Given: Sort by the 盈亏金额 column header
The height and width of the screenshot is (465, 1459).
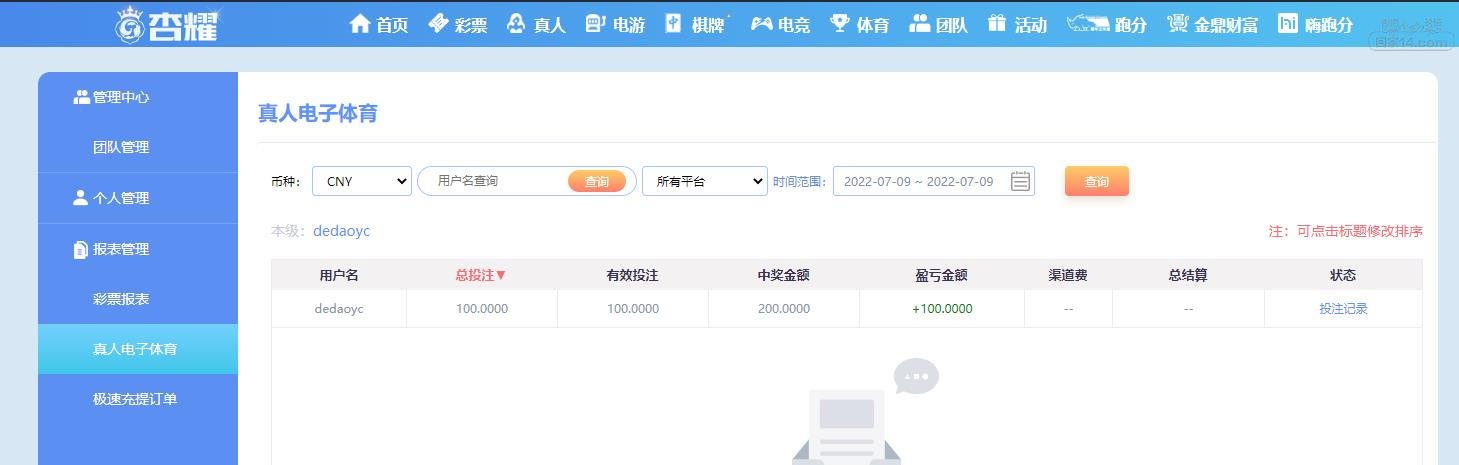Looking at the screenshot, I should point(941,275).
